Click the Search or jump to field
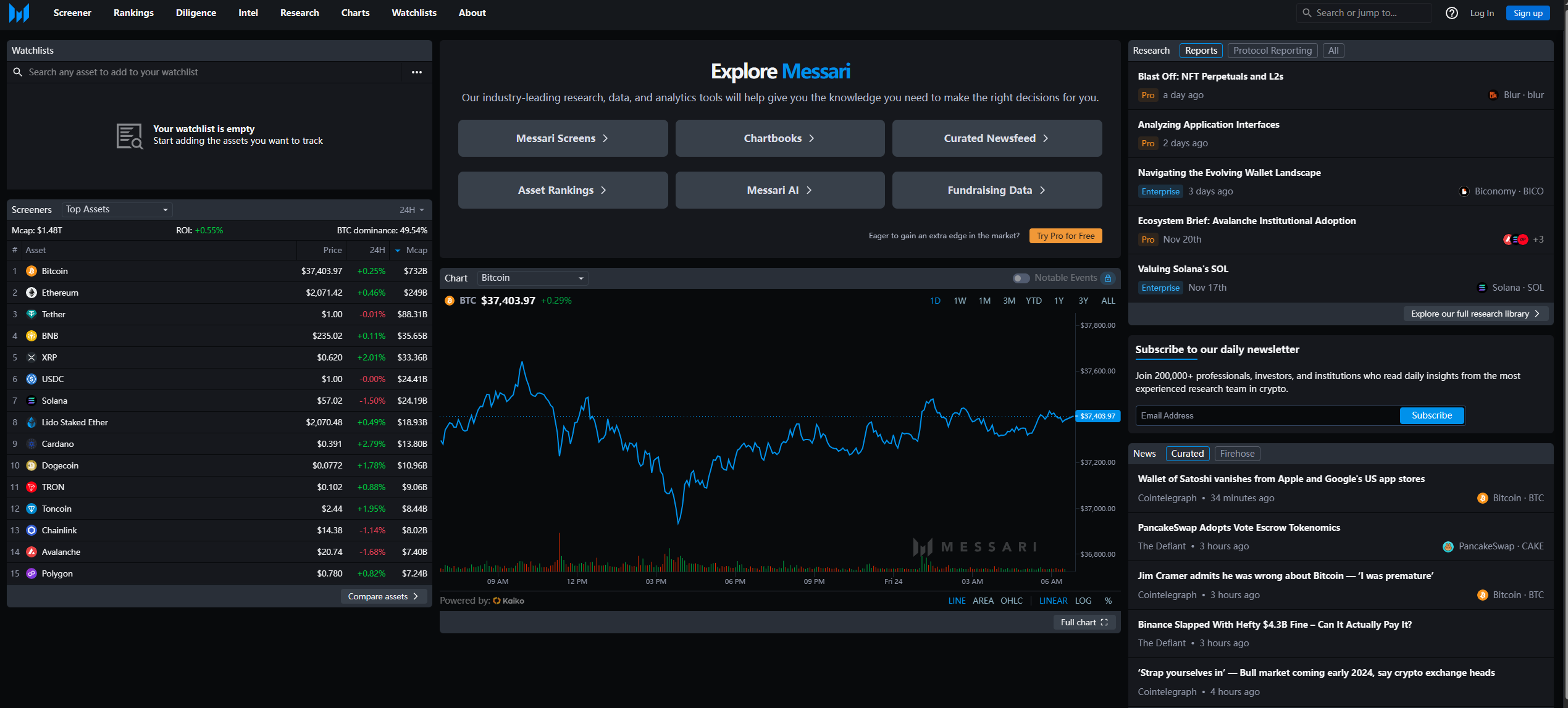The image size is (1568, 708). (1364, 13)
